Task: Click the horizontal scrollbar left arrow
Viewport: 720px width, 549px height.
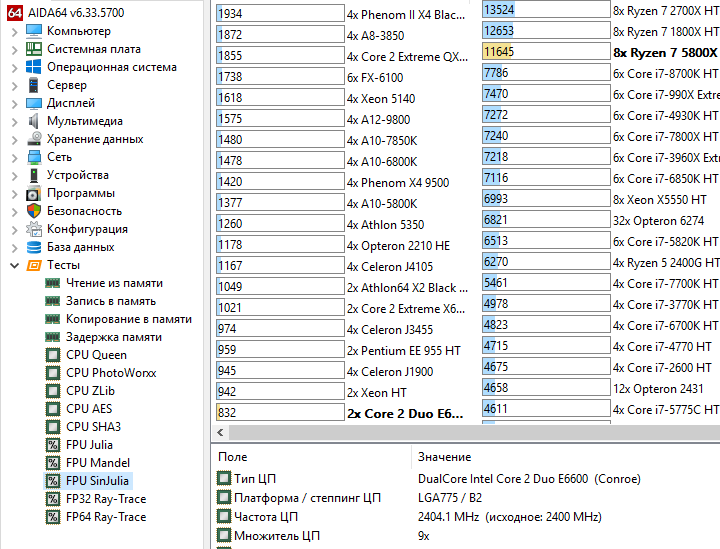Action: point(220,432)
